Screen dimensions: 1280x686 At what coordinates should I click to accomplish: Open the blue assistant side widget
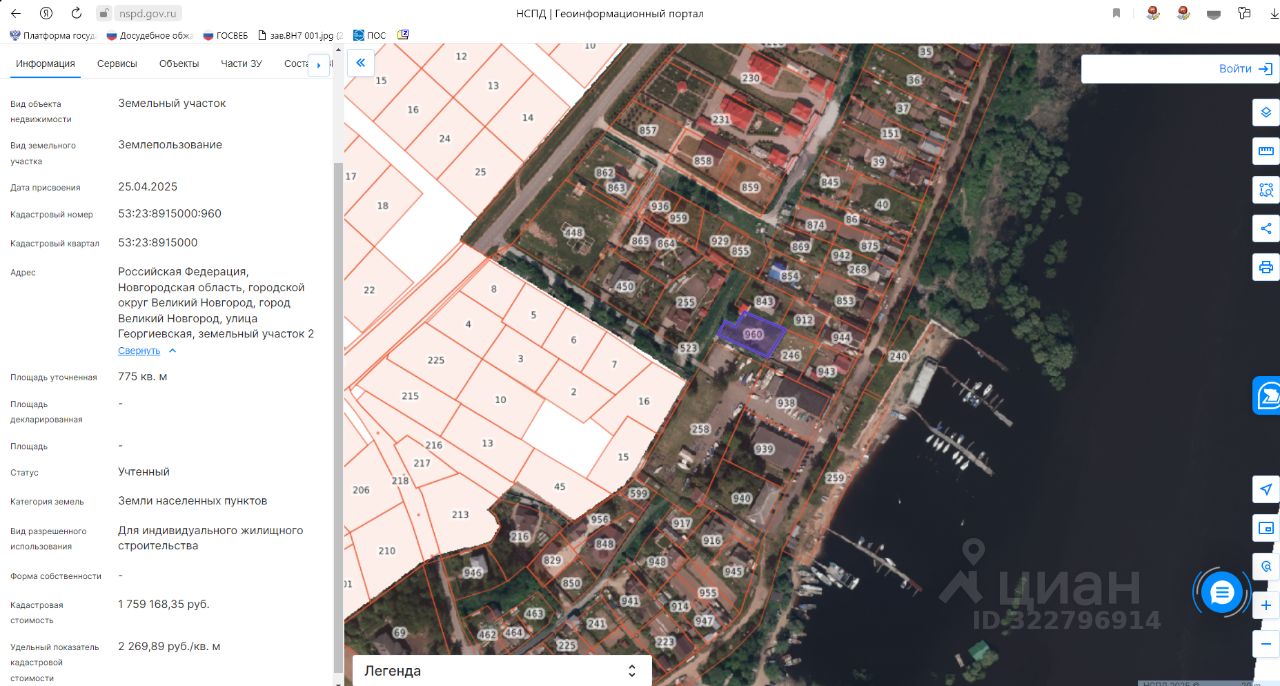click(x=1267, y=395)
